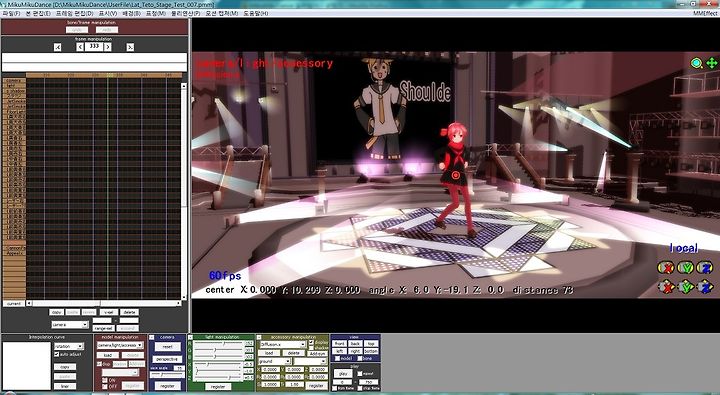Click the light manipulation register button
Screen dimensions: 720x395
click(218, 386)
